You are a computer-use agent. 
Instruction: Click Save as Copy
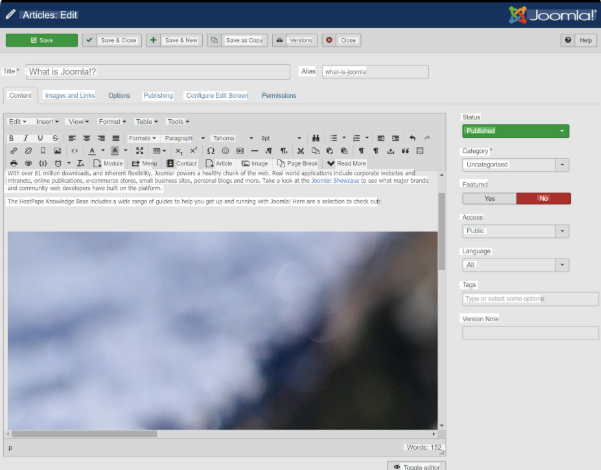(237, 40)
